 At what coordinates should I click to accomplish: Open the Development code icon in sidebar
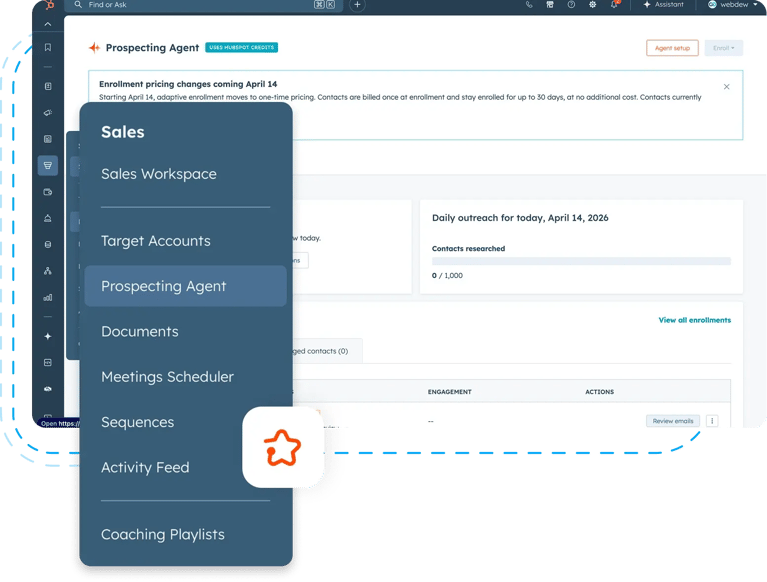point(48,363)
